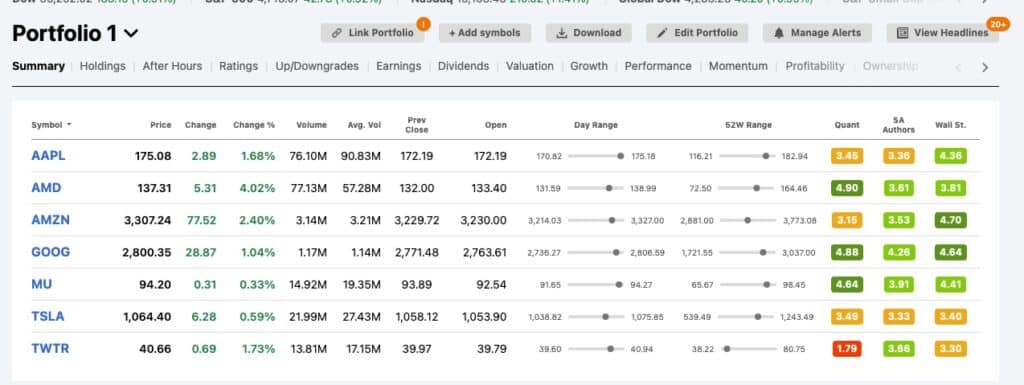Click AMZN Wall St. rating 4.70 badge
Screen dimensions: 1024x385
pyautogui.click(x=950, y=220)
